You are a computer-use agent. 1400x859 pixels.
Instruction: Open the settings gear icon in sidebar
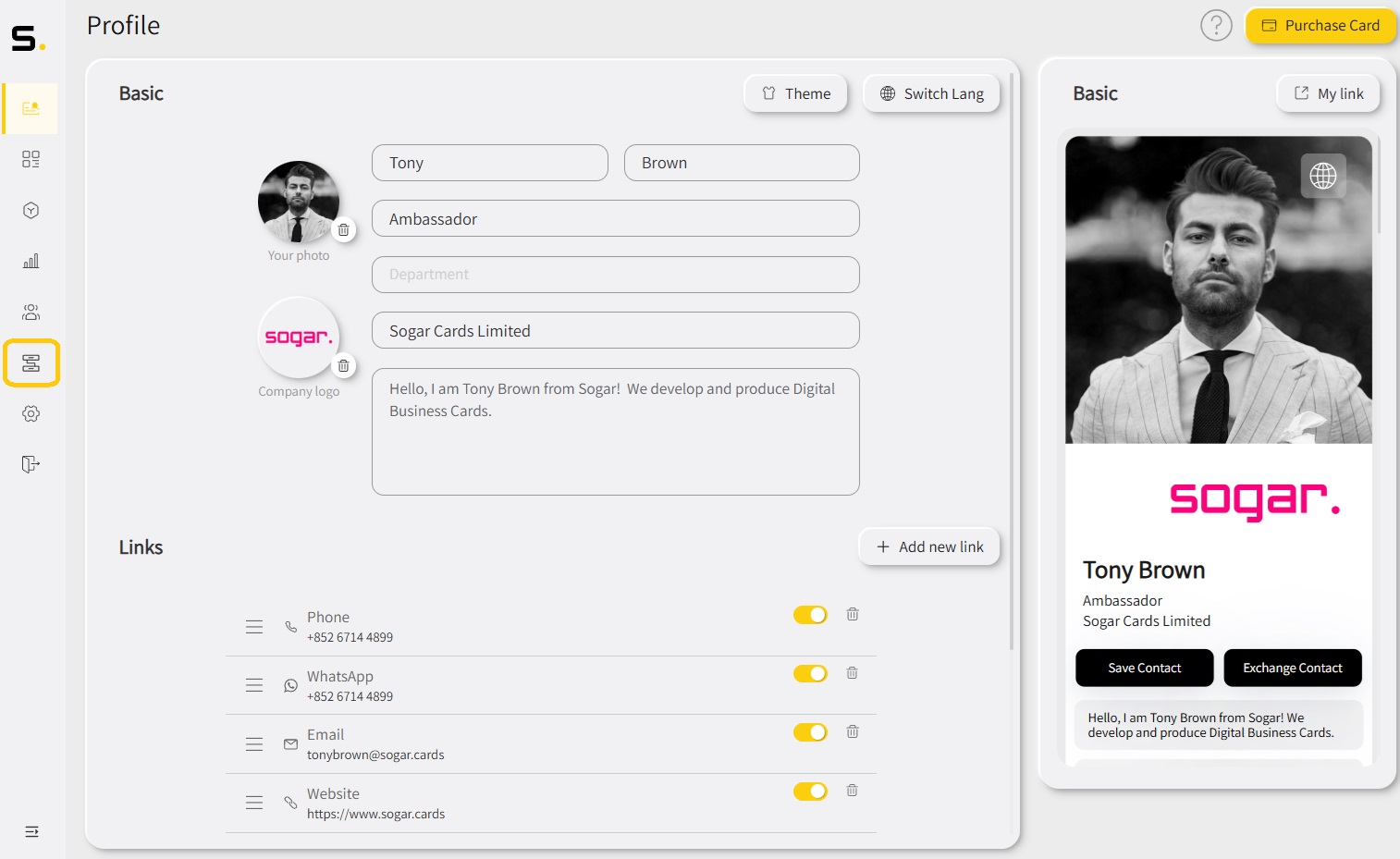coord(31,413)
